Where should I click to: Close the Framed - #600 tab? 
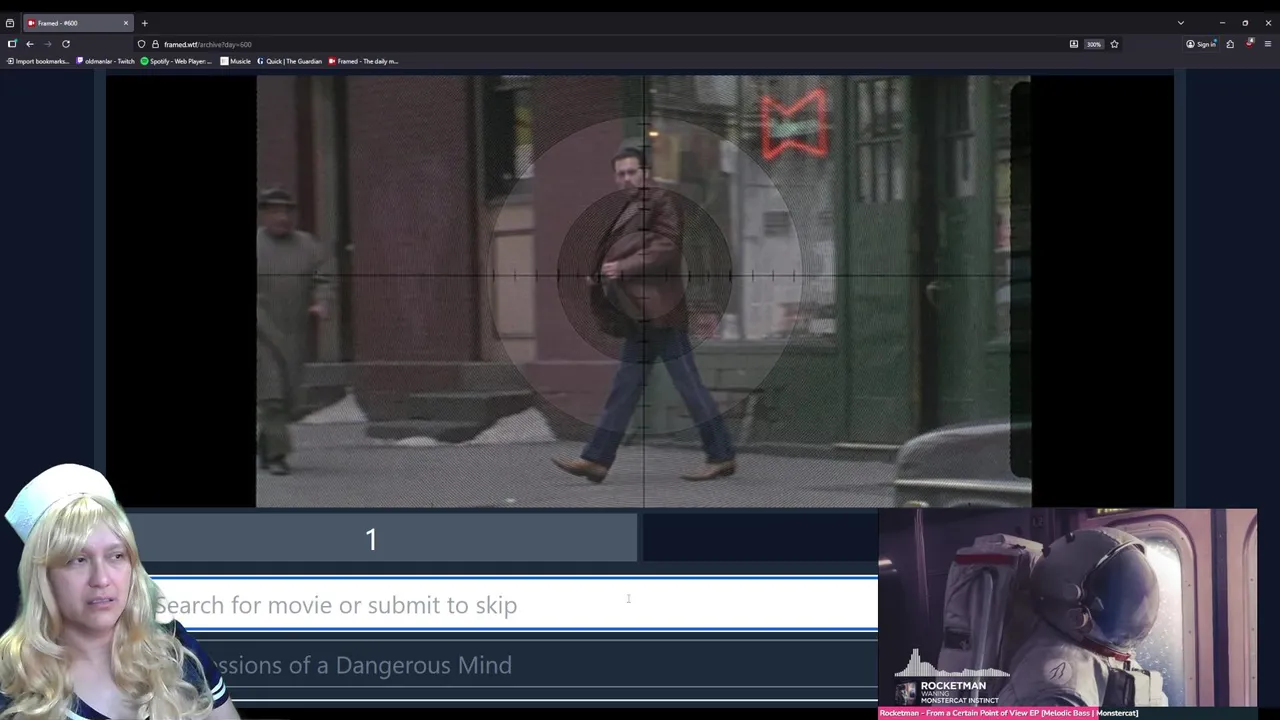click(x=126, y=23)
